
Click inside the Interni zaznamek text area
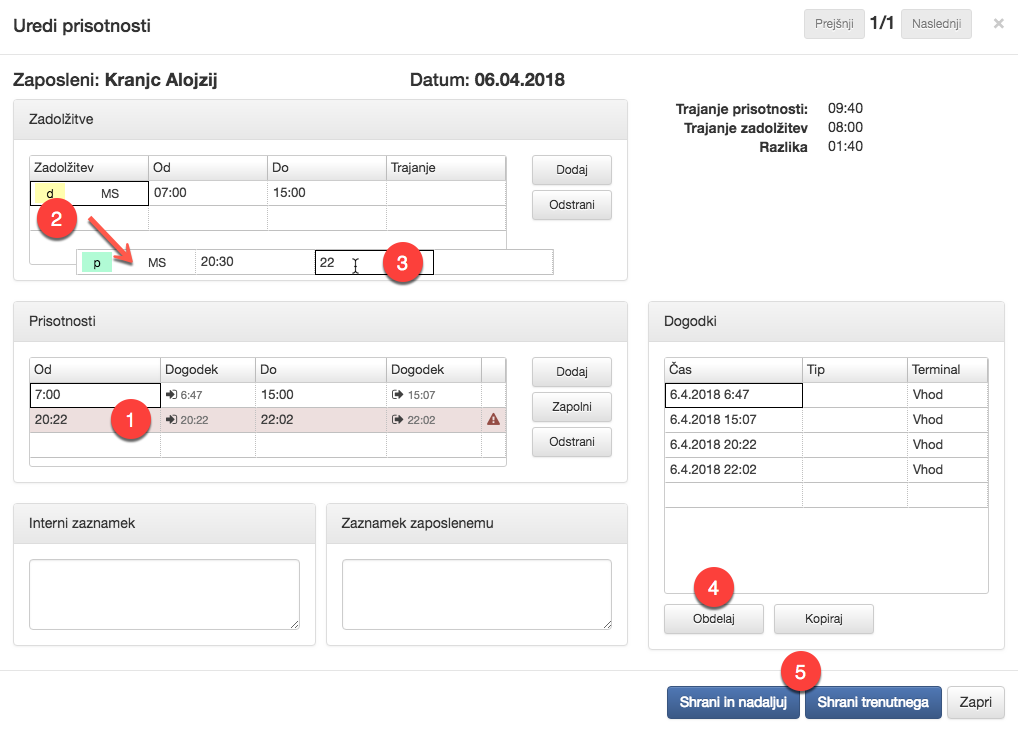pyautogui.click(x=164, y=594)
